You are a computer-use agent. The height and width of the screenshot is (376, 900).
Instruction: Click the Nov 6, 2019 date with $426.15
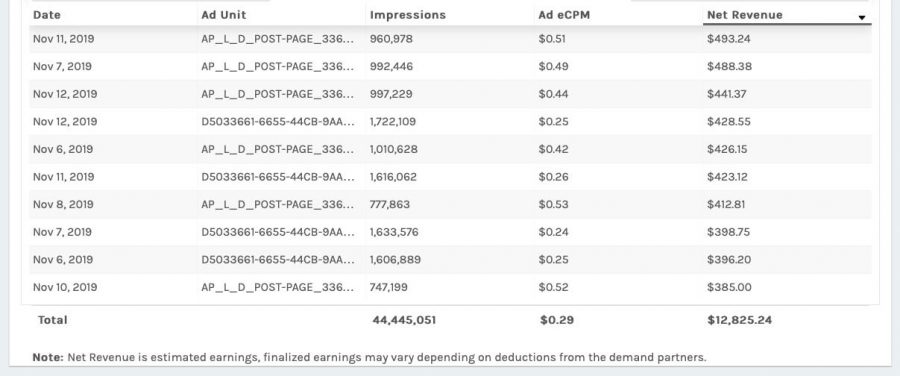point(63,149)
